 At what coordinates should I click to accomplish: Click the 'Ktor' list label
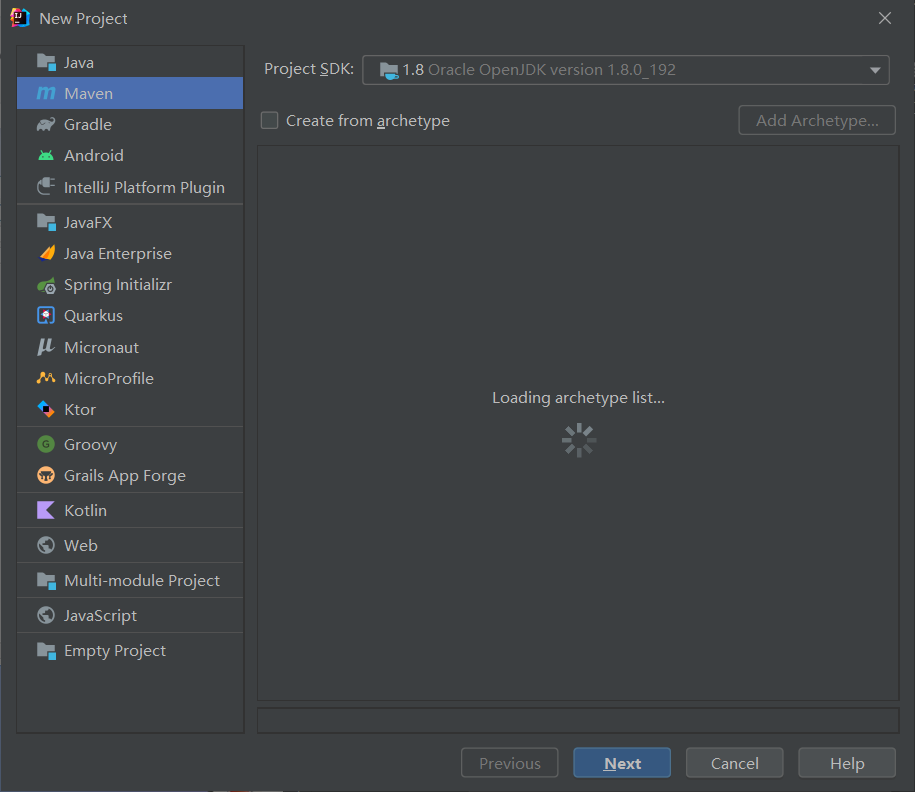tap(80, 409)
